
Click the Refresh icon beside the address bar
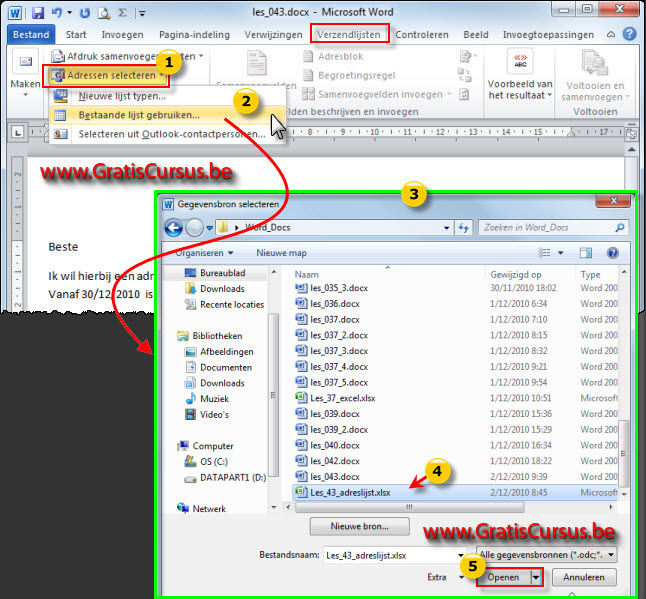464,227
